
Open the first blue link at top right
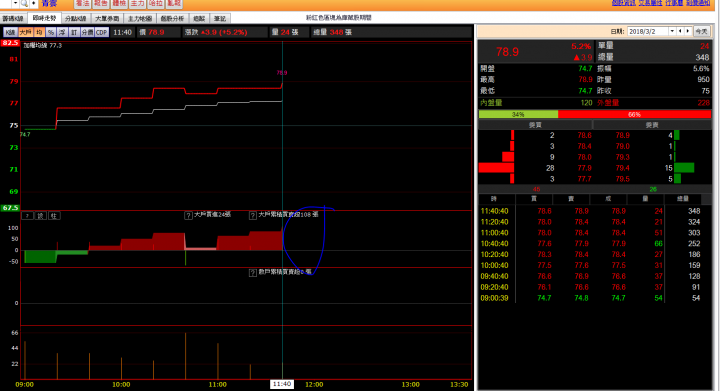(624, 3)
